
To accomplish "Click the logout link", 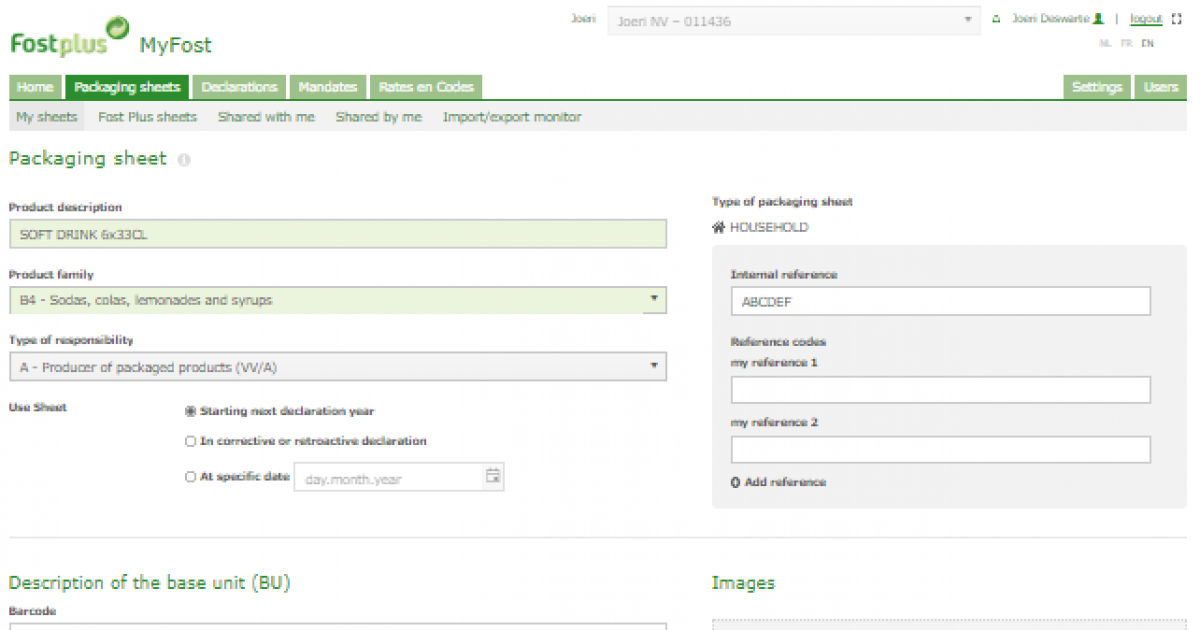I will pyautogui.click(x=1145, y=19).
